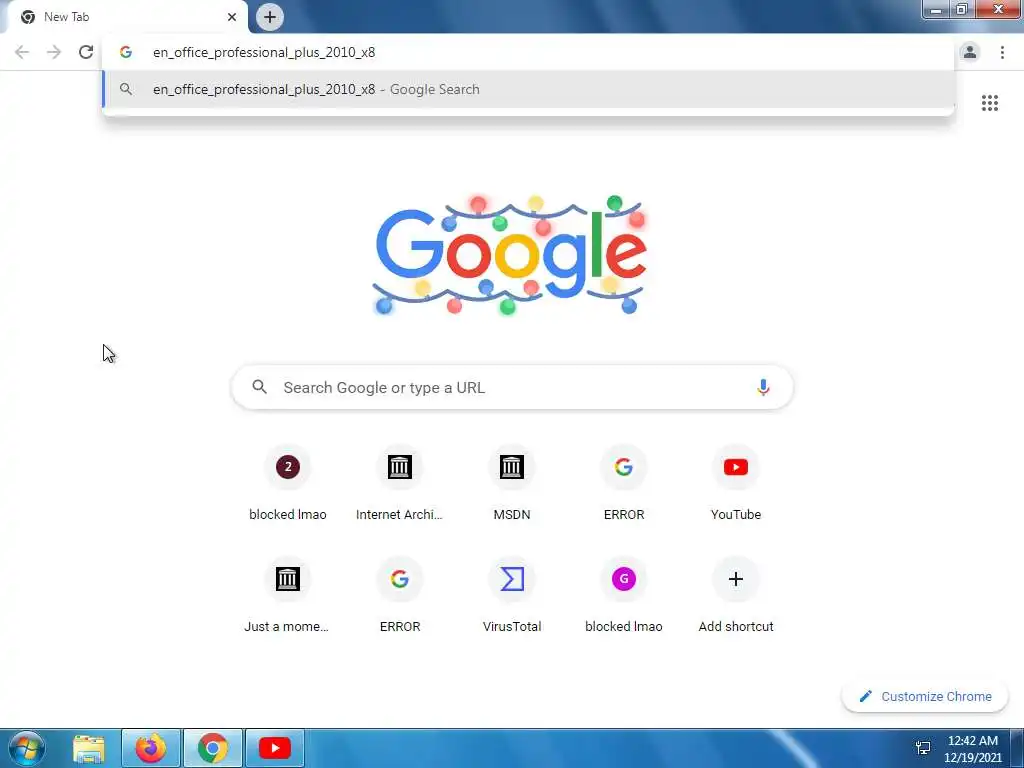This screenshot has height=768, width=1024.
Task: Click the magnifier icon in the suggestion row
Action: [x=126, y=89]
